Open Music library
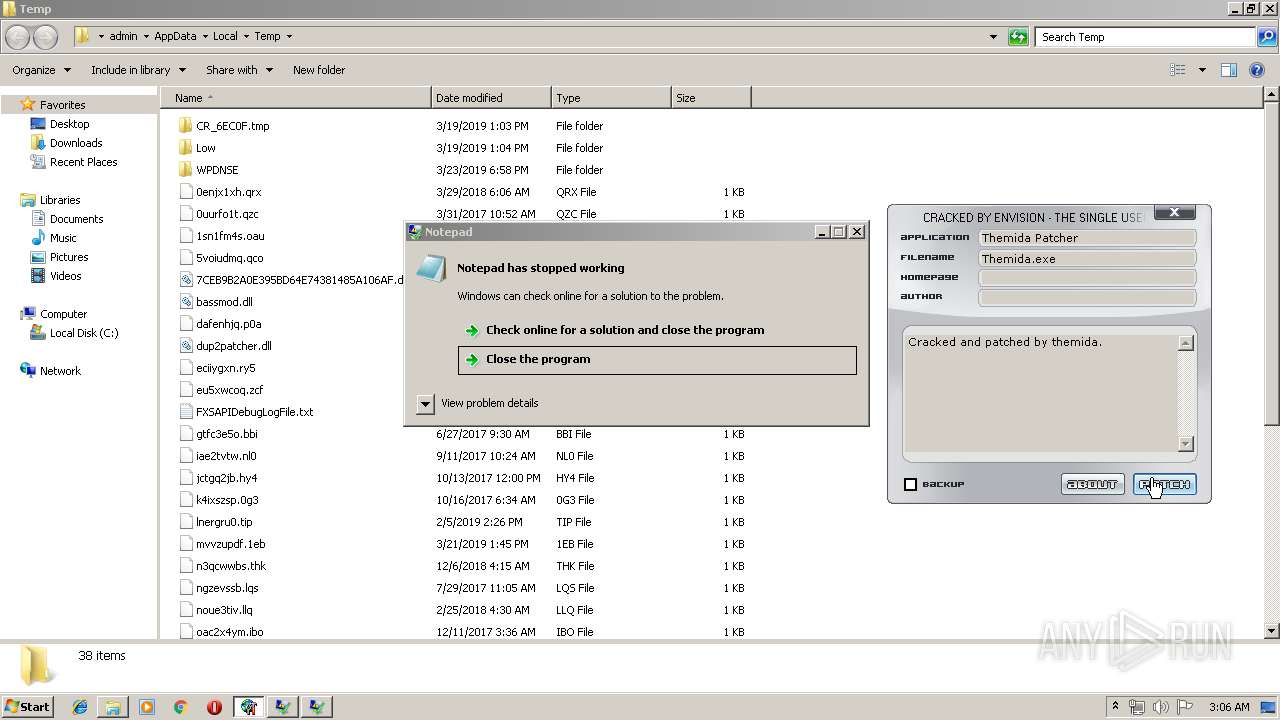Viewport: 1280px width, 720px height. (63, 238)
